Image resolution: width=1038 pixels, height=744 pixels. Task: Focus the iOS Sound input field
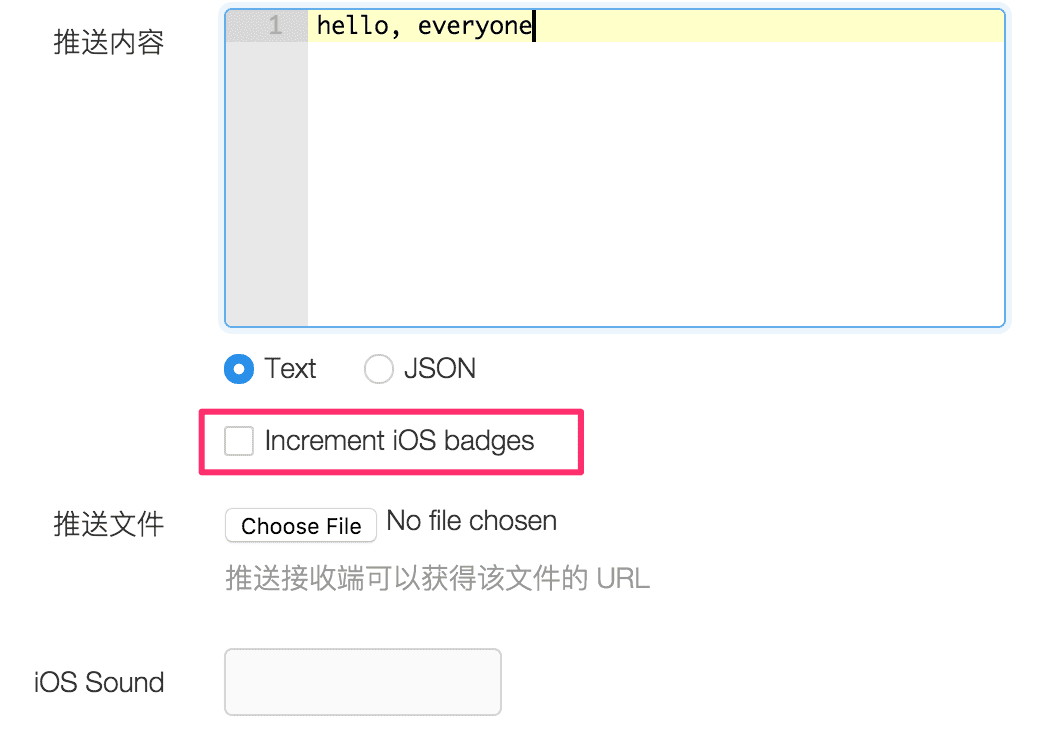click(x=362, y=682)
